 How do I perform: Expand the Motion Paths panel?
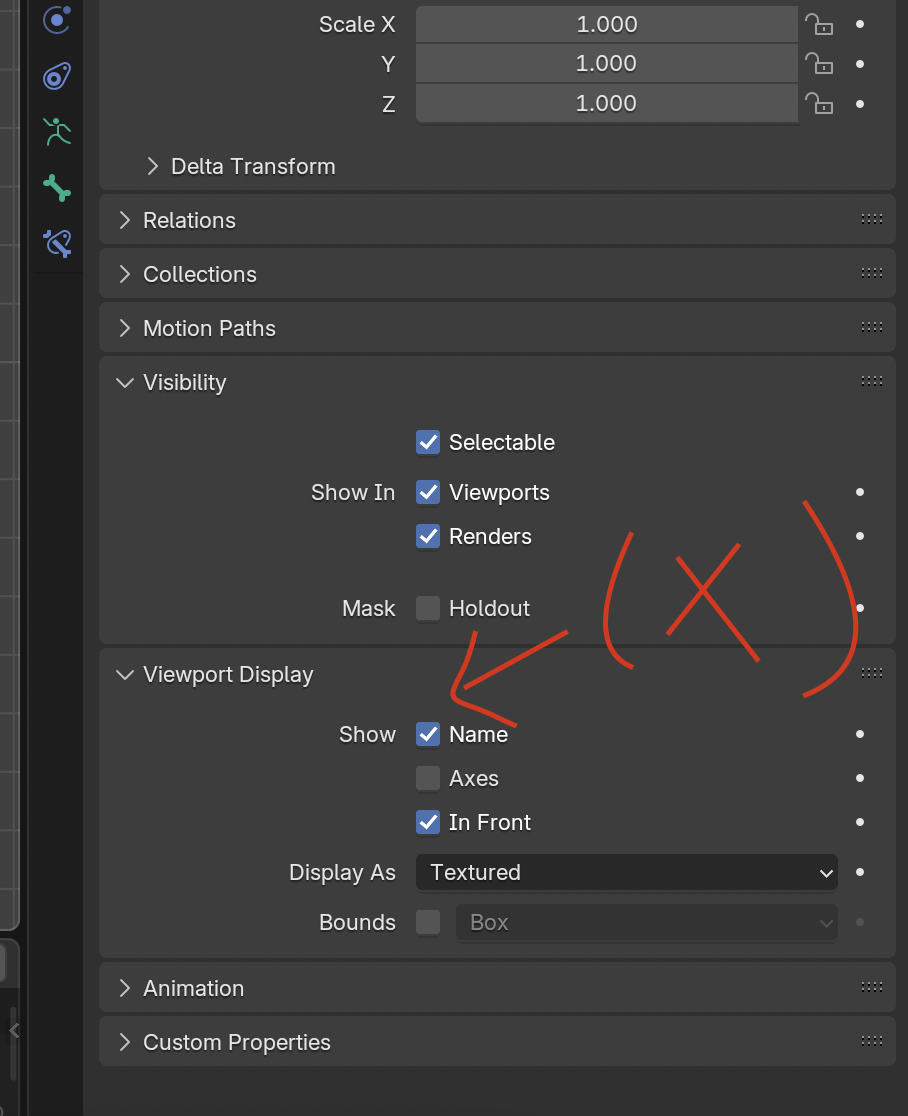click(125, 328)
